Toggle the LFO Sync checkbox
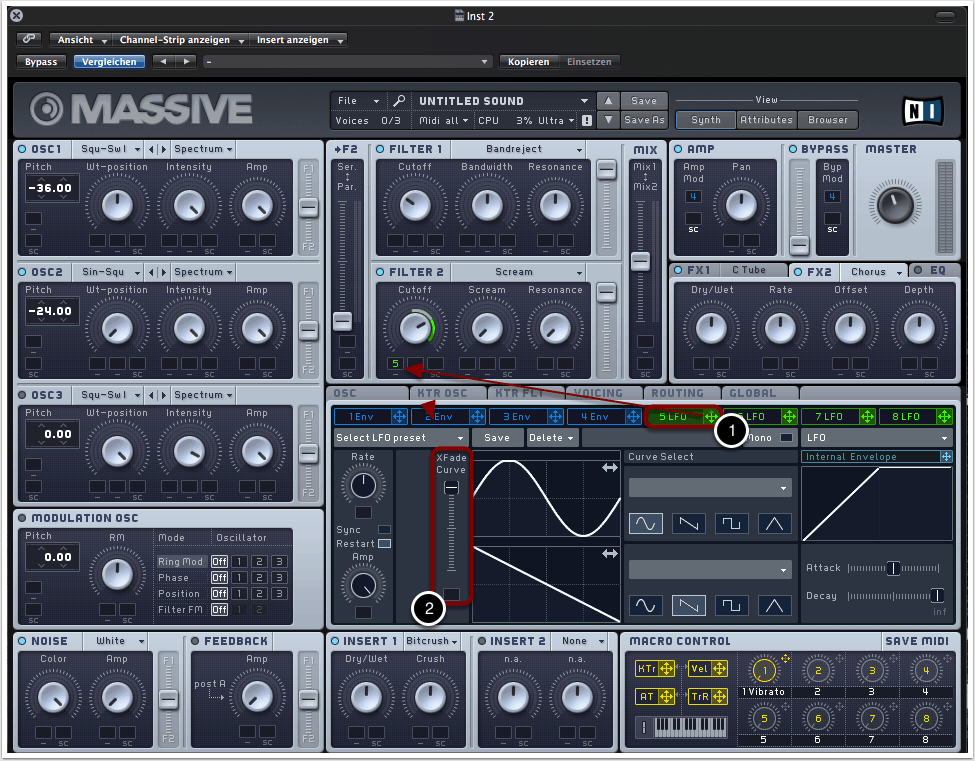 tap(384, 529)
